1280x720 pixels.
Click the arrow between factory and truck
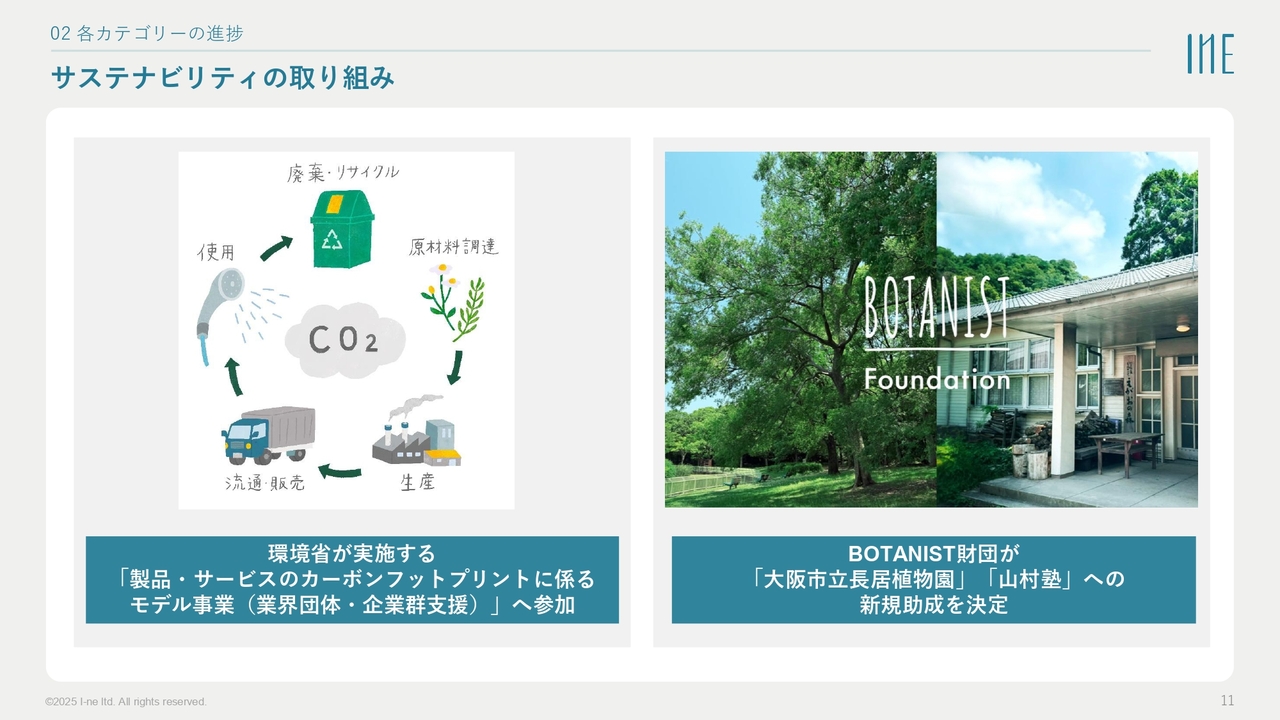(x=340, y=470)
